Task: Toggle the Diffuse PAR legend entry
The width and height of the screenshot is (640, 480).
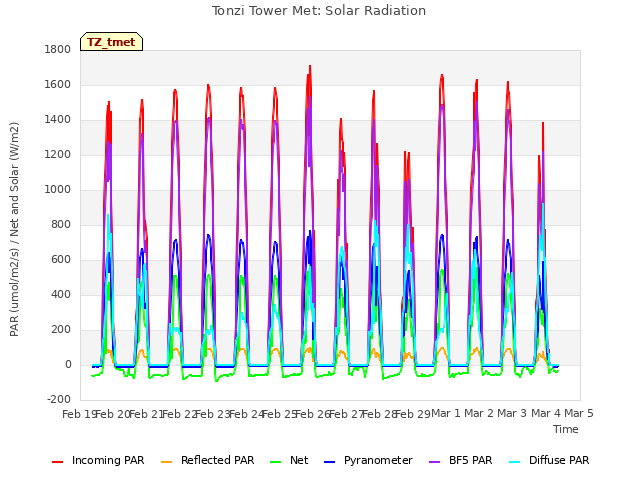Action: (549, 460)
